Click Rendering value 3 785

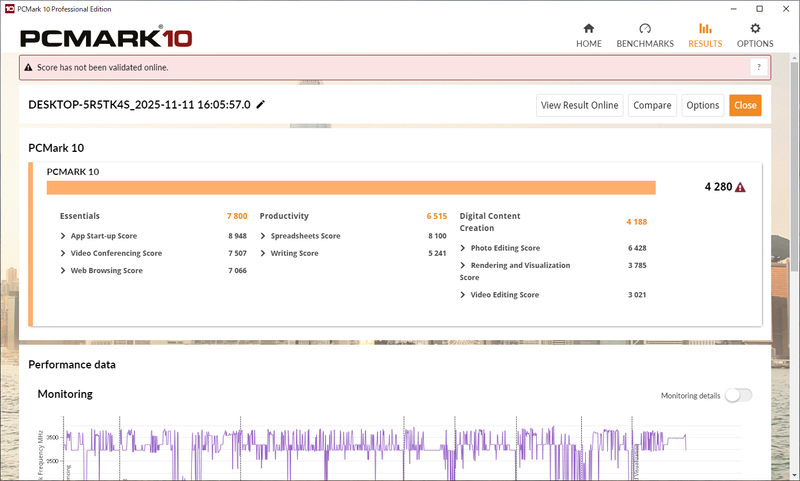point(637,265)
